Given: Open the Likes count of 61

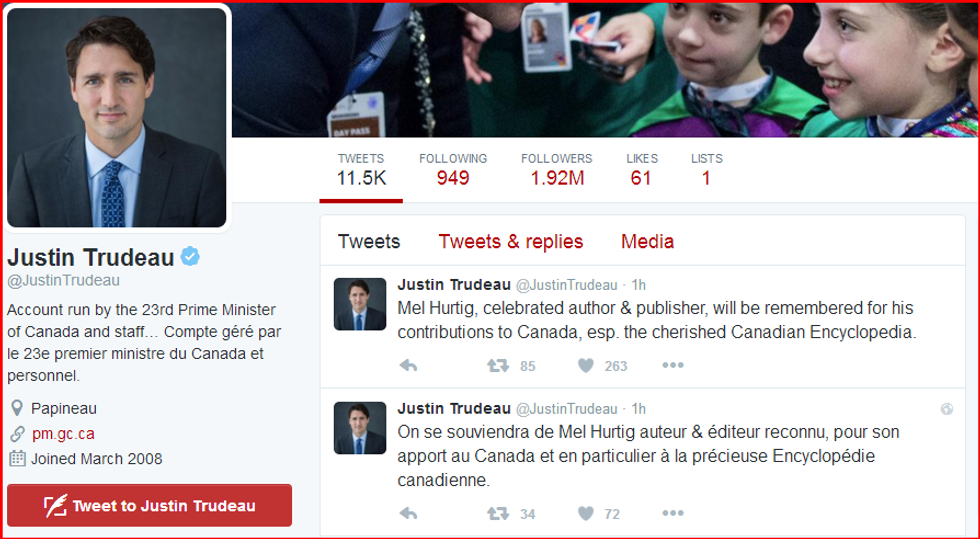Looking at the screenshot, I should [x=642, y=169].
